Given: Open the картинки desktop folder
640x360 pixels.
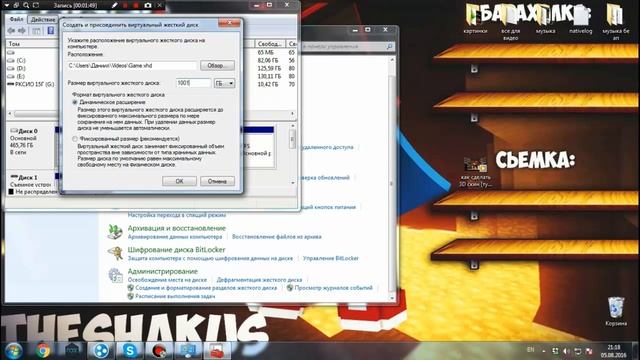Looking at the screenshot, I should click(x=476, y=19).
